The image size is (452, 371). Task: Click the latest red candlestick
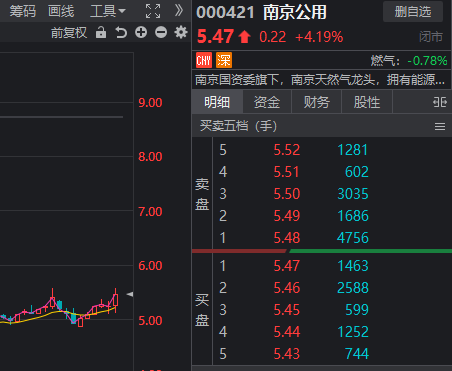[x=116, y=299]
